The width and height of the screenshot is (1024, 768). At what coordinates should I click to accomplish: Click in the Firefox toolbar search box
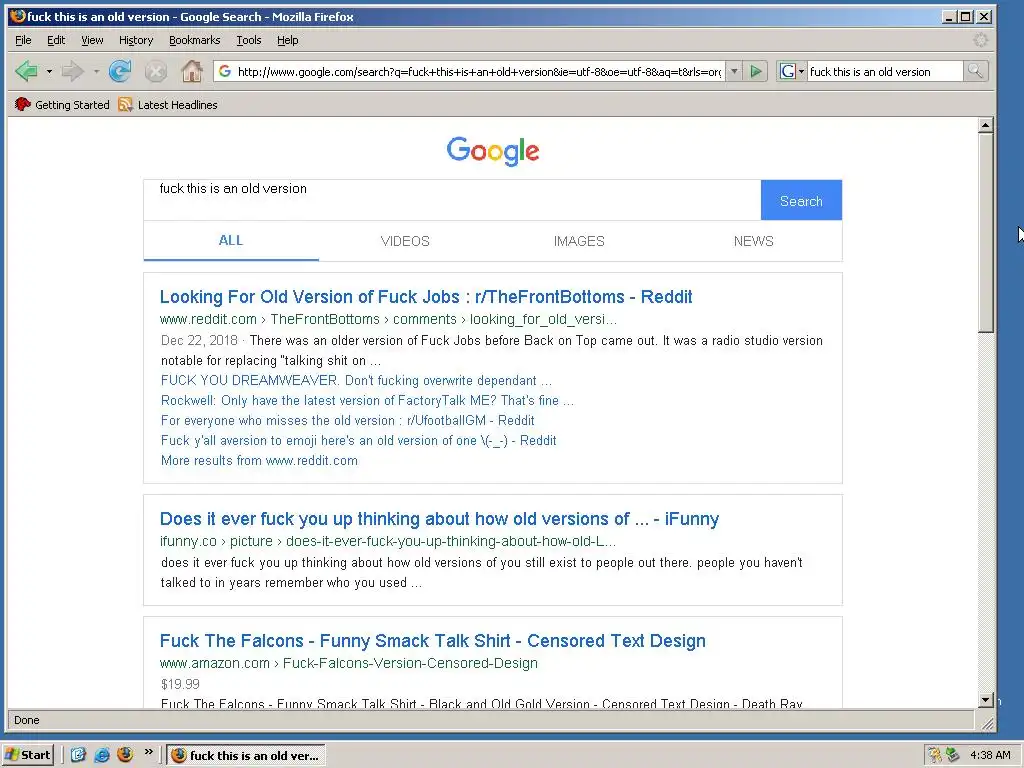click(x=884, y=72)
